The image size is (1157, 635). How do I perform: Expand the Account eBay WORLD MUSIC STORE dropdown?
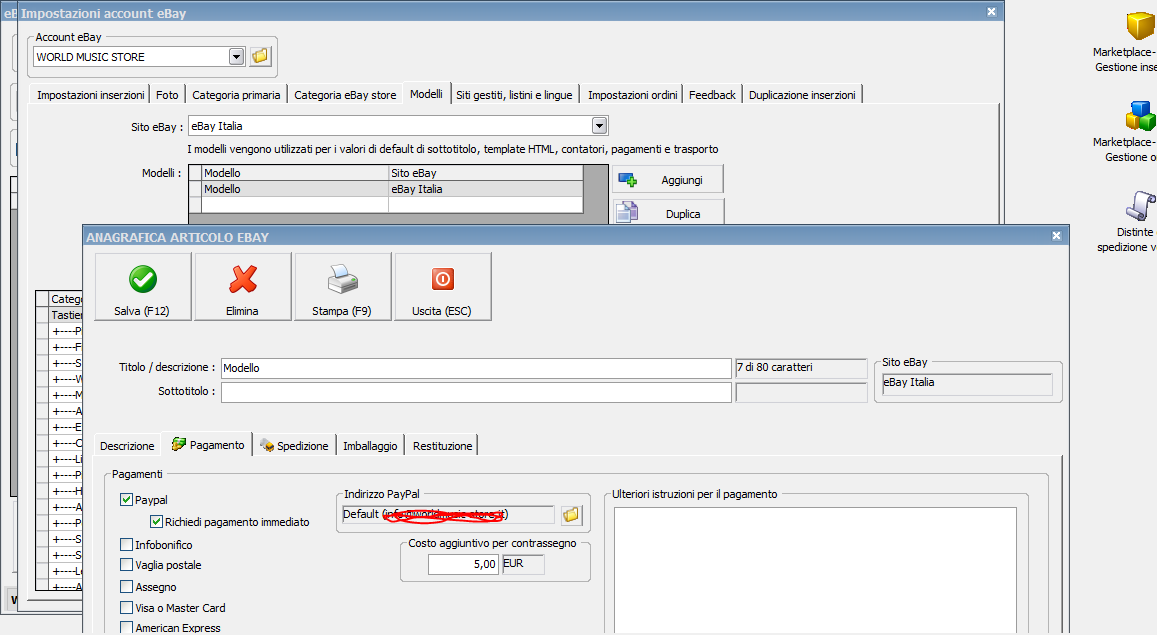click(x=236, y=57)
